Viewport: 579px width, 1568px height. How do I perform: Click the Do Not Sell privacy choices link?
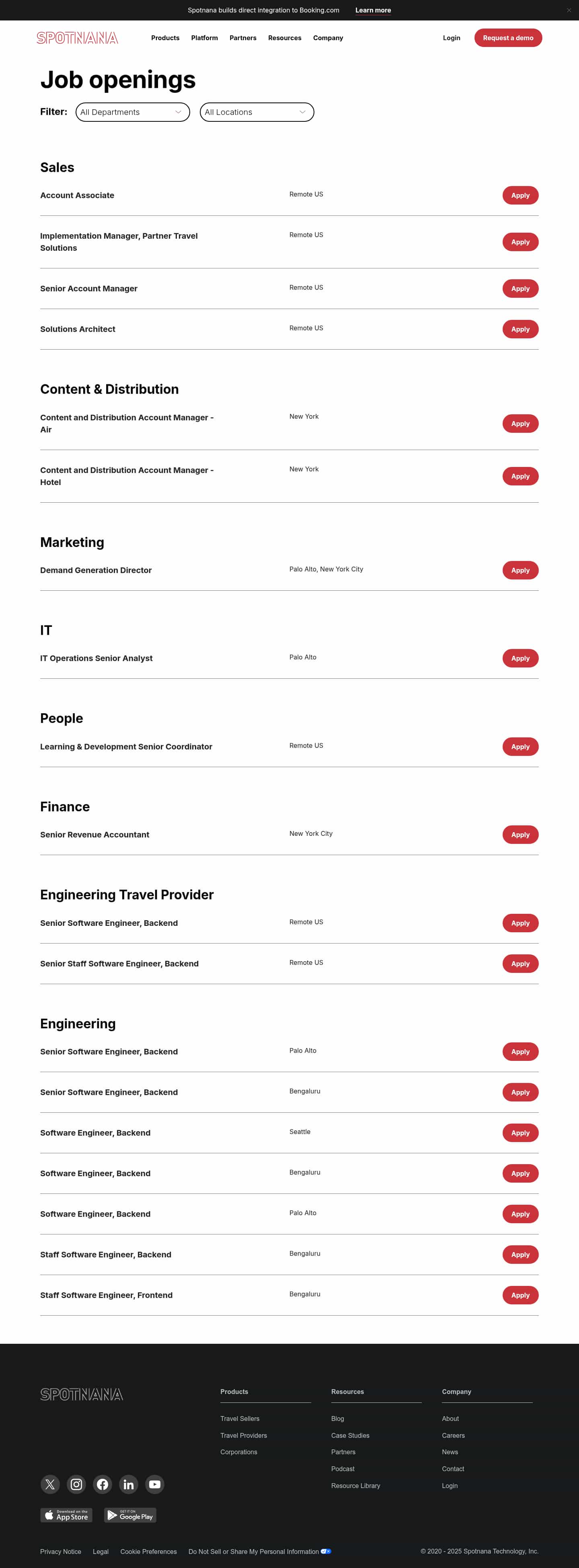[x=254, y=1552]
